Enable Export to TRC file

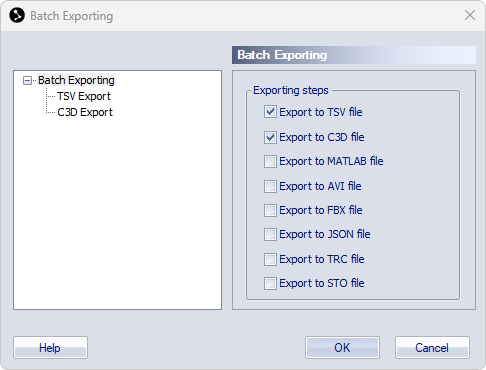(x=270, y=259)
